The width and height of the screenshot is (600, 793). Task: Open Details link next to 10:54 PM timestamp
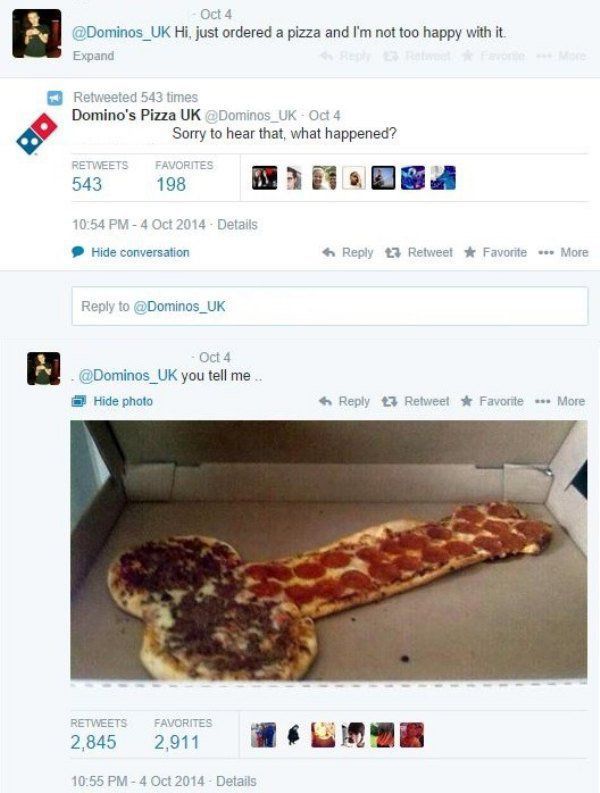(237, 224)
